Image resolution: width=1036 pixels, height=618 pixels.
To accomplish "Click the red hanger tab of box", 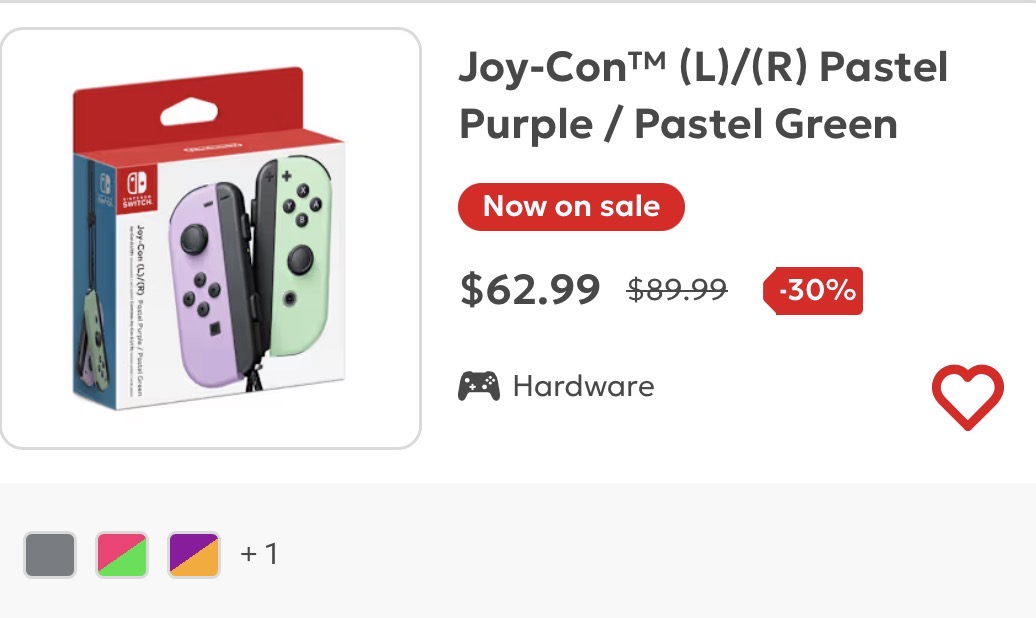I will point(188,109).
